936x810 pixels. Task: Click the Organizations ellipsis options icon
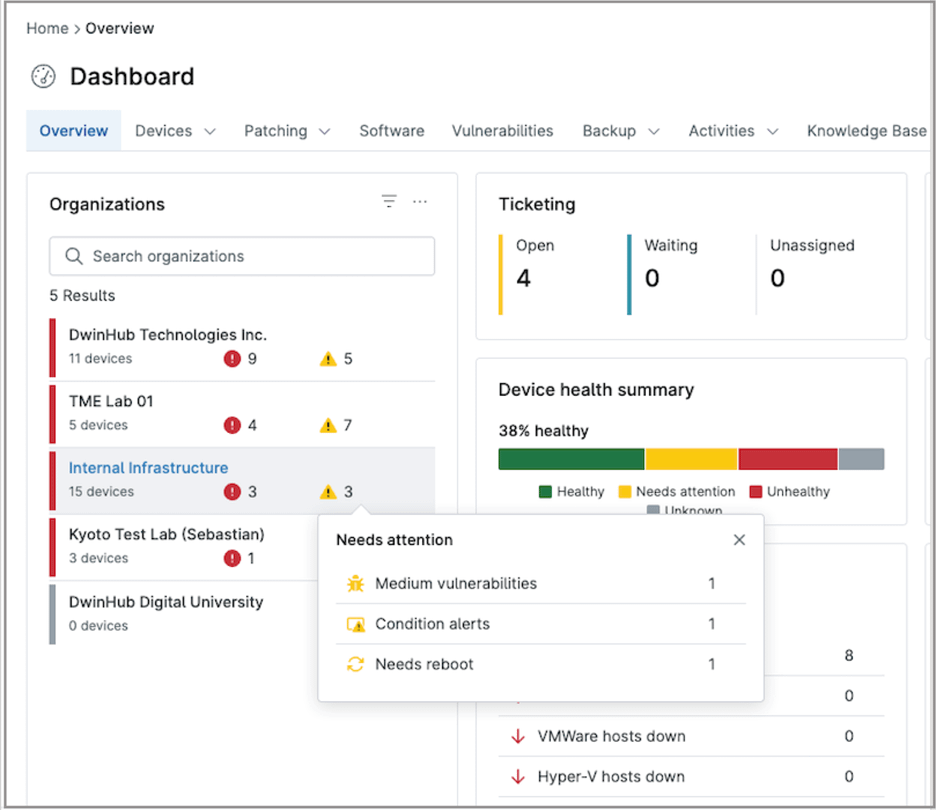(420, 201)
